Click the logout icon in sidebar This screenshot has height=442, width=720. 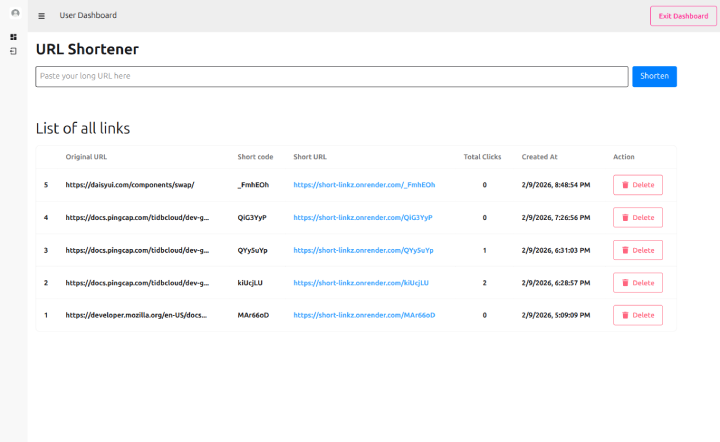[14, 50]
